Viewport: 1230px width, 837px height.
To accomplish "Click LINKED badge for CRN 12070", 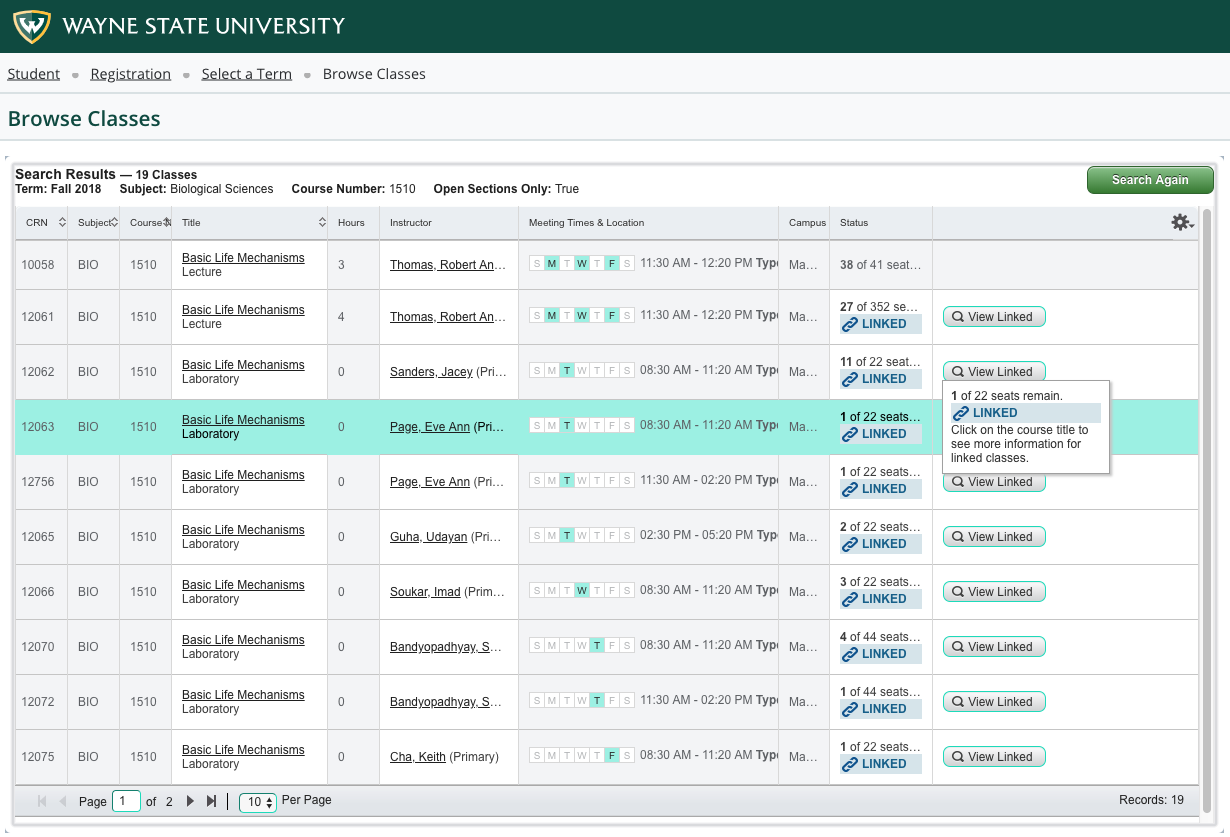I will point(881,654).
